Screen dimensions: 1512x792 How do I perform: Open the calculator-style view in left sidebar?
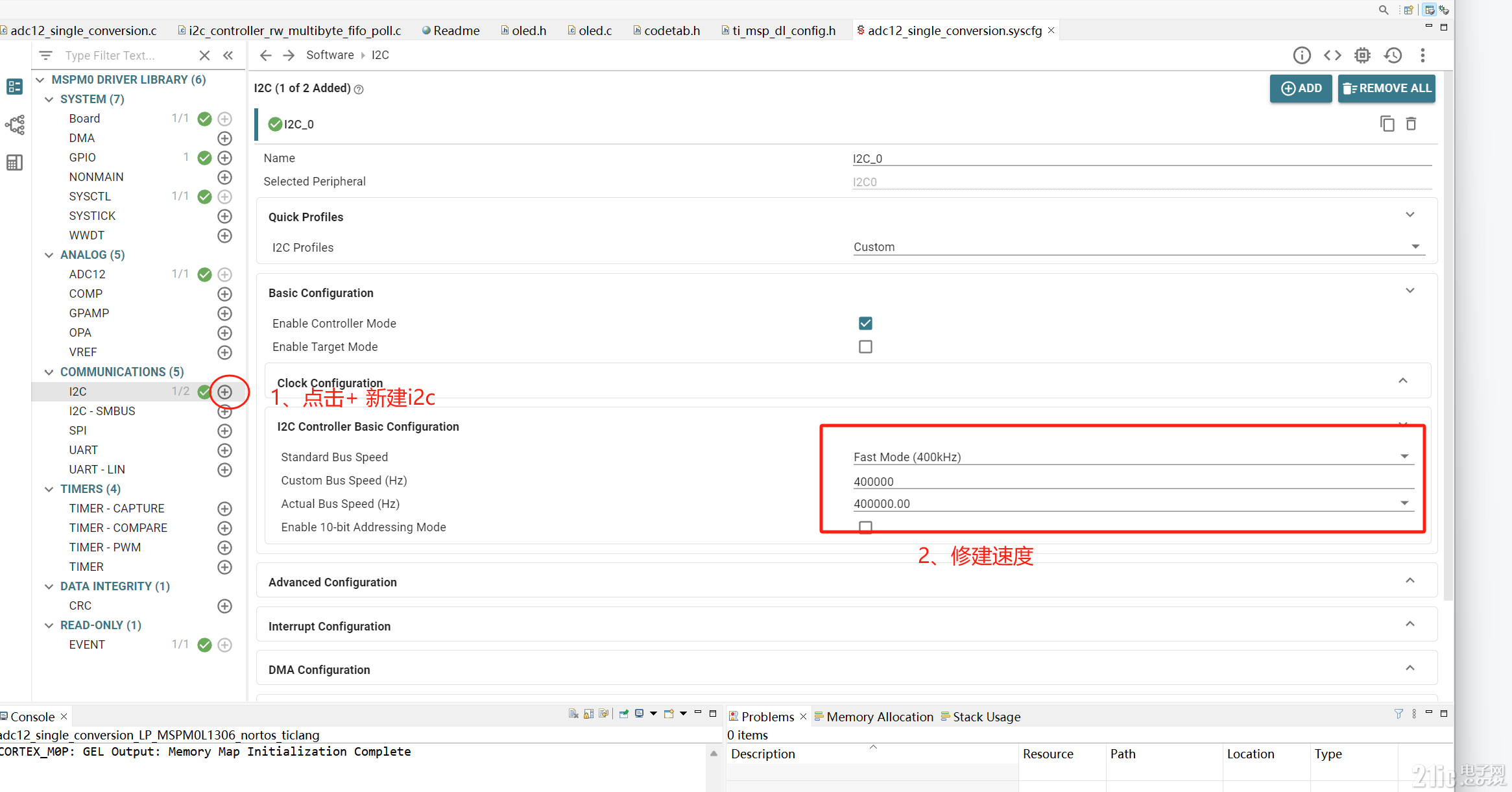pos(14,162)
